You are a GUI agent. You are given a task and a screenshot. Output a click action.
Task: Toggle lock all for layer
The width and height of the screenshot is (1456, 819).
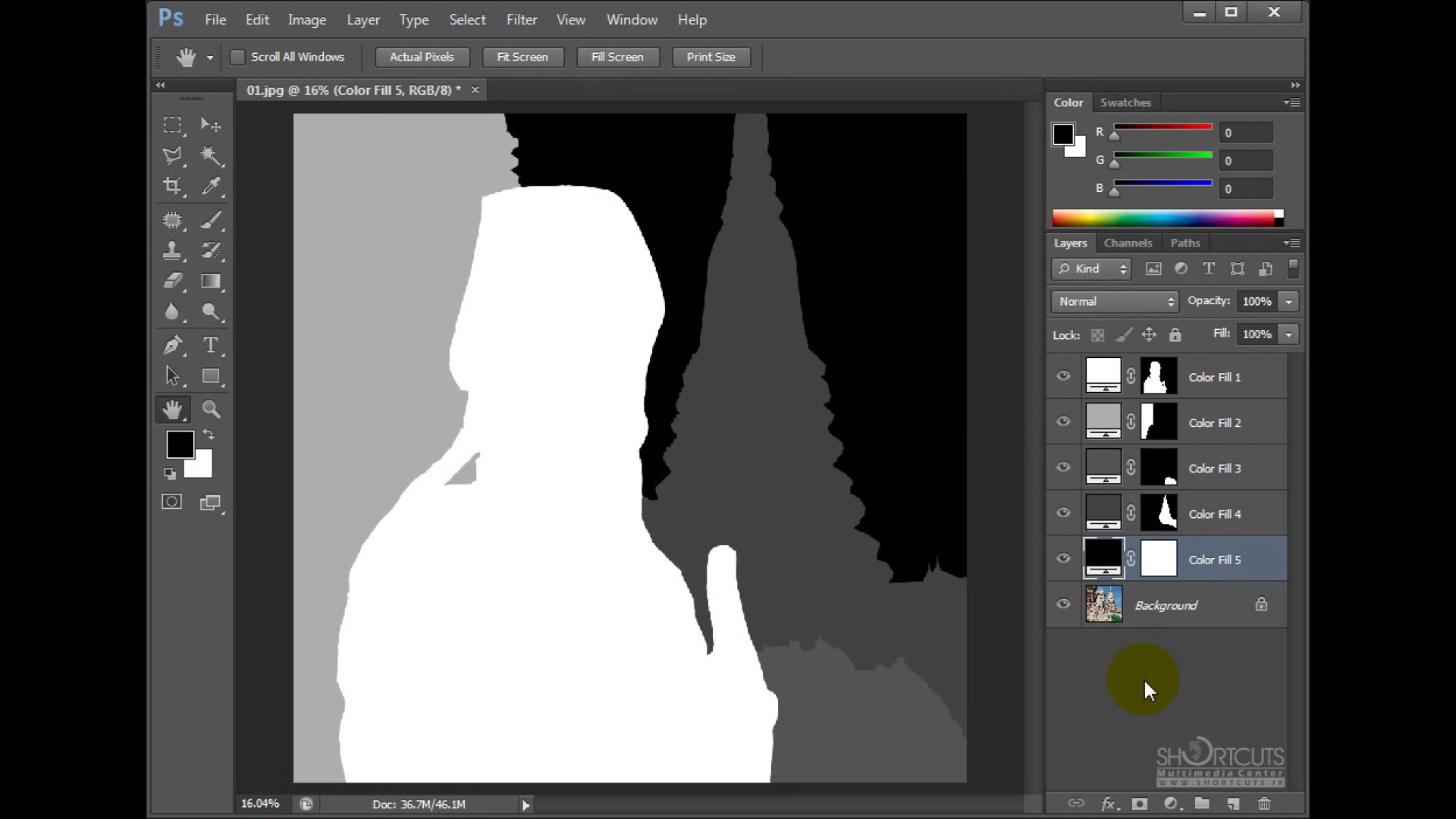pyautogui.click(x=1175, y=334)
